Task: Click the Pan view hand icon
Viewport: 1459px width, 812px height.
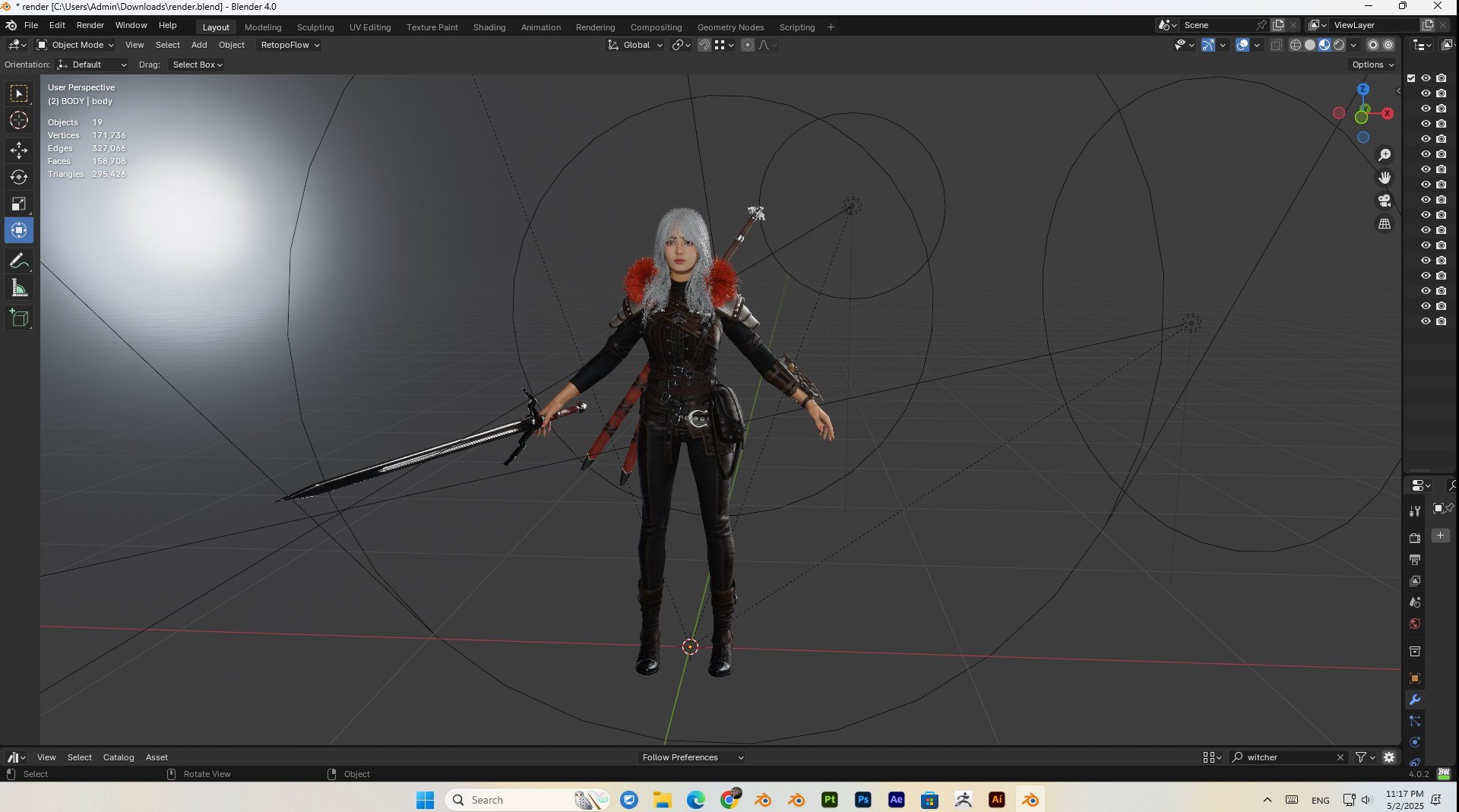Action: click(1385, 178)
